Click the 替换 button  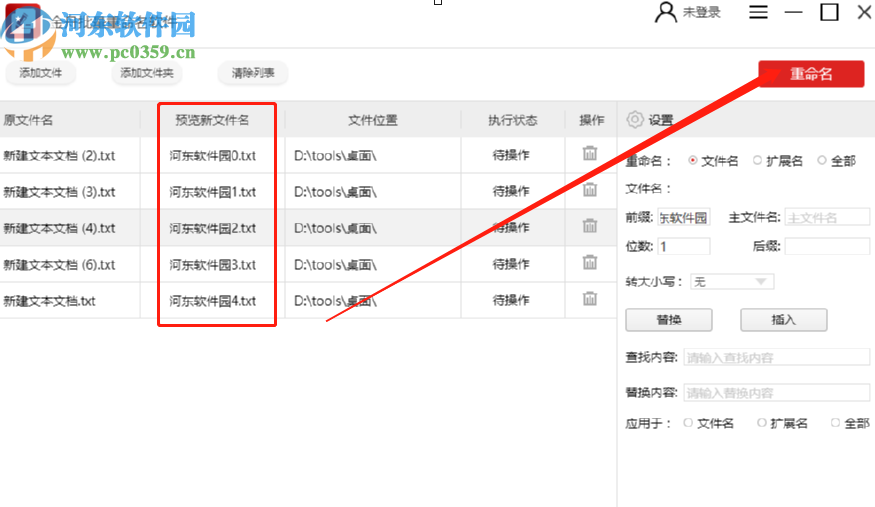(669, 320)
